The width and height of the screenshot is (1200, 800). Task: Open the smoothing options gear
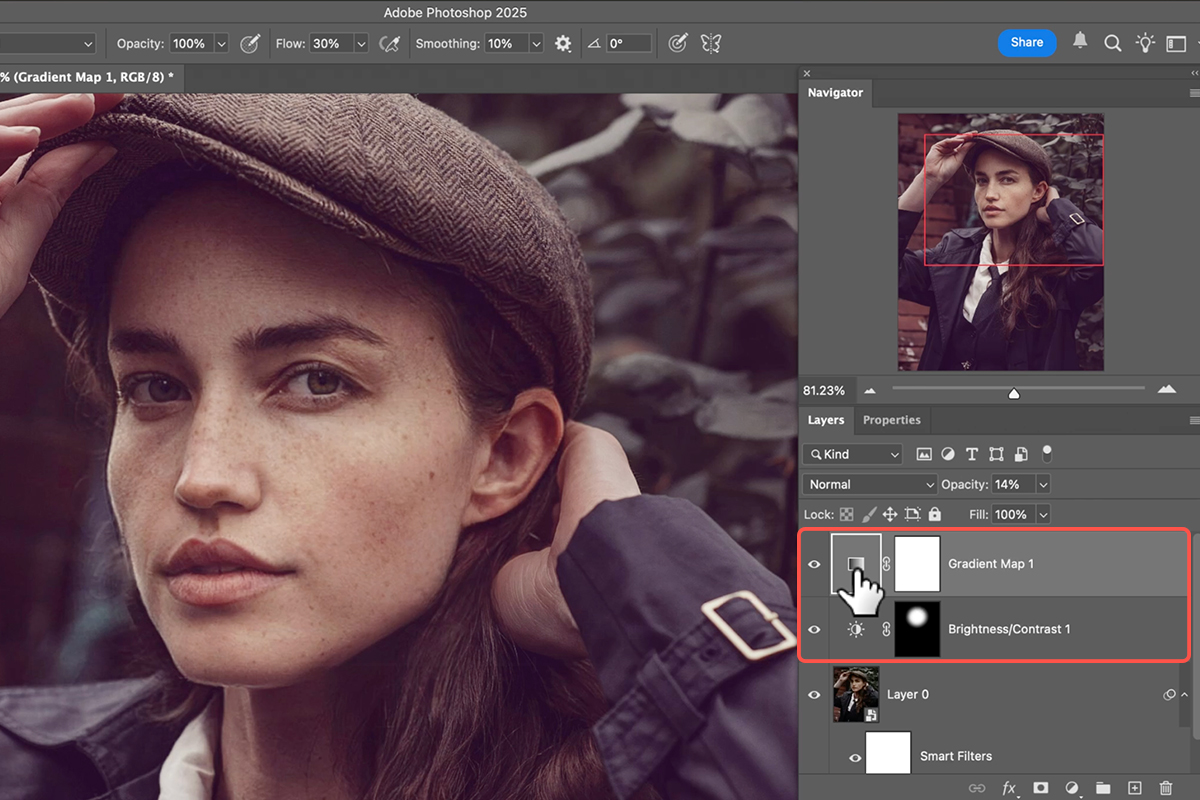tap(563, 44)
